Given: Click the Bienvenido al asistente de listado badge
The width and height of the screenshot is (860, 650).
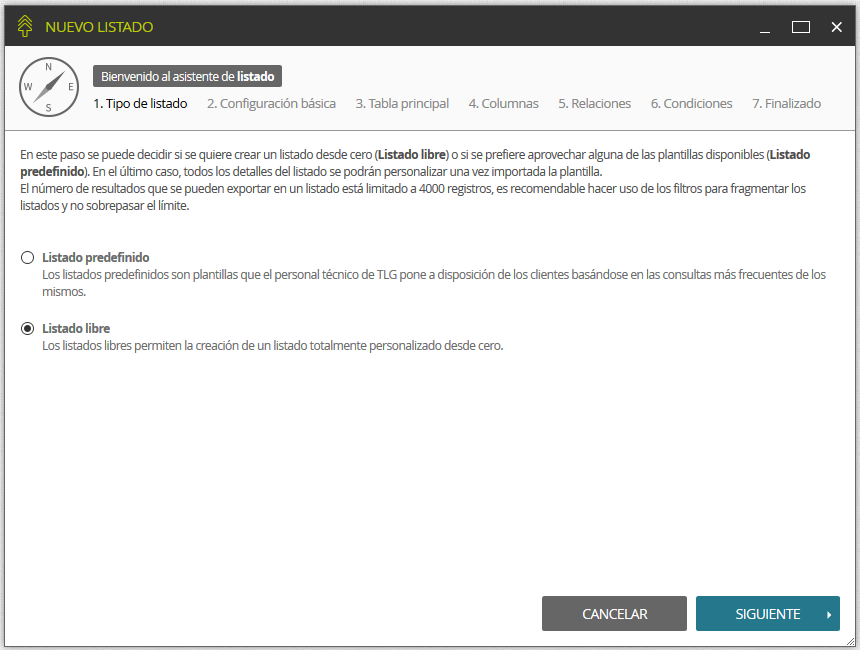Looking at the screenshot, I should point(186,75).
